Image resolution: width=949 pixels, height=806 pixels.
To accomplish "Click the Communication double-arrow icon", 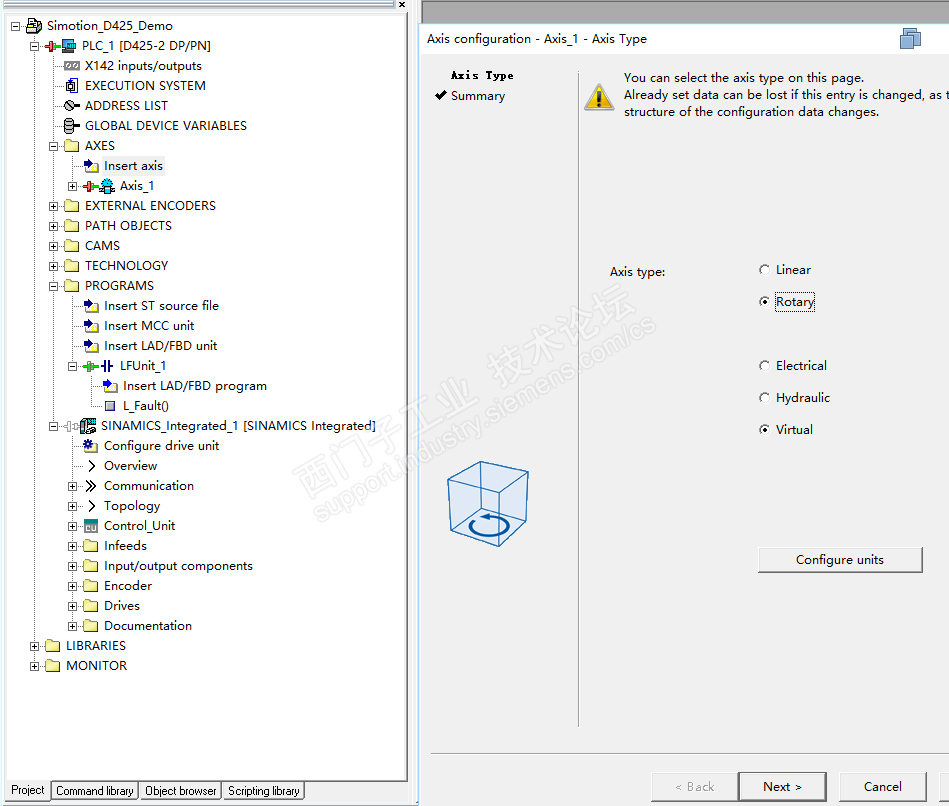I will (x=91, y=486).
